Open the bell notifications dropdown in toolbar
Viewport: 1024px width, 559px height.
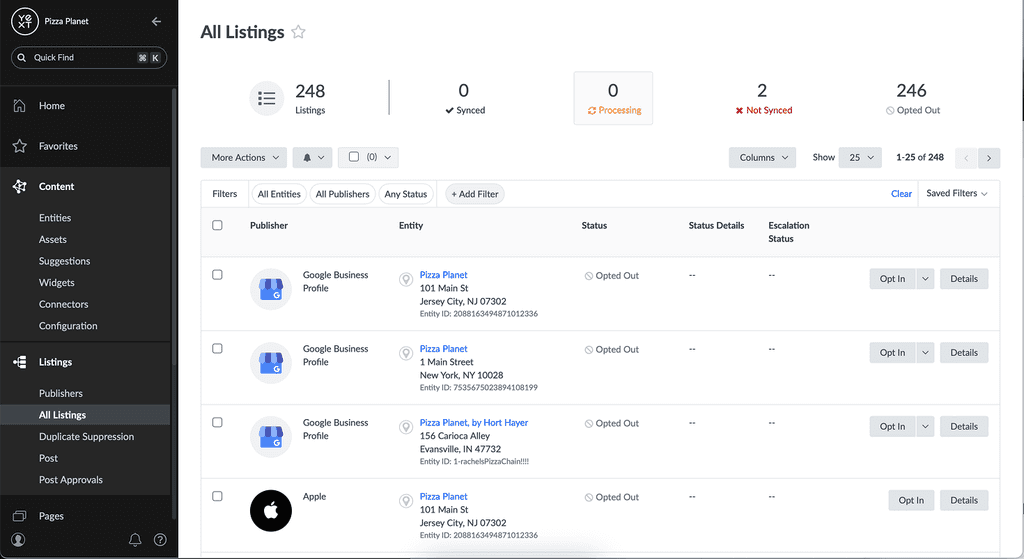(313, 157)
